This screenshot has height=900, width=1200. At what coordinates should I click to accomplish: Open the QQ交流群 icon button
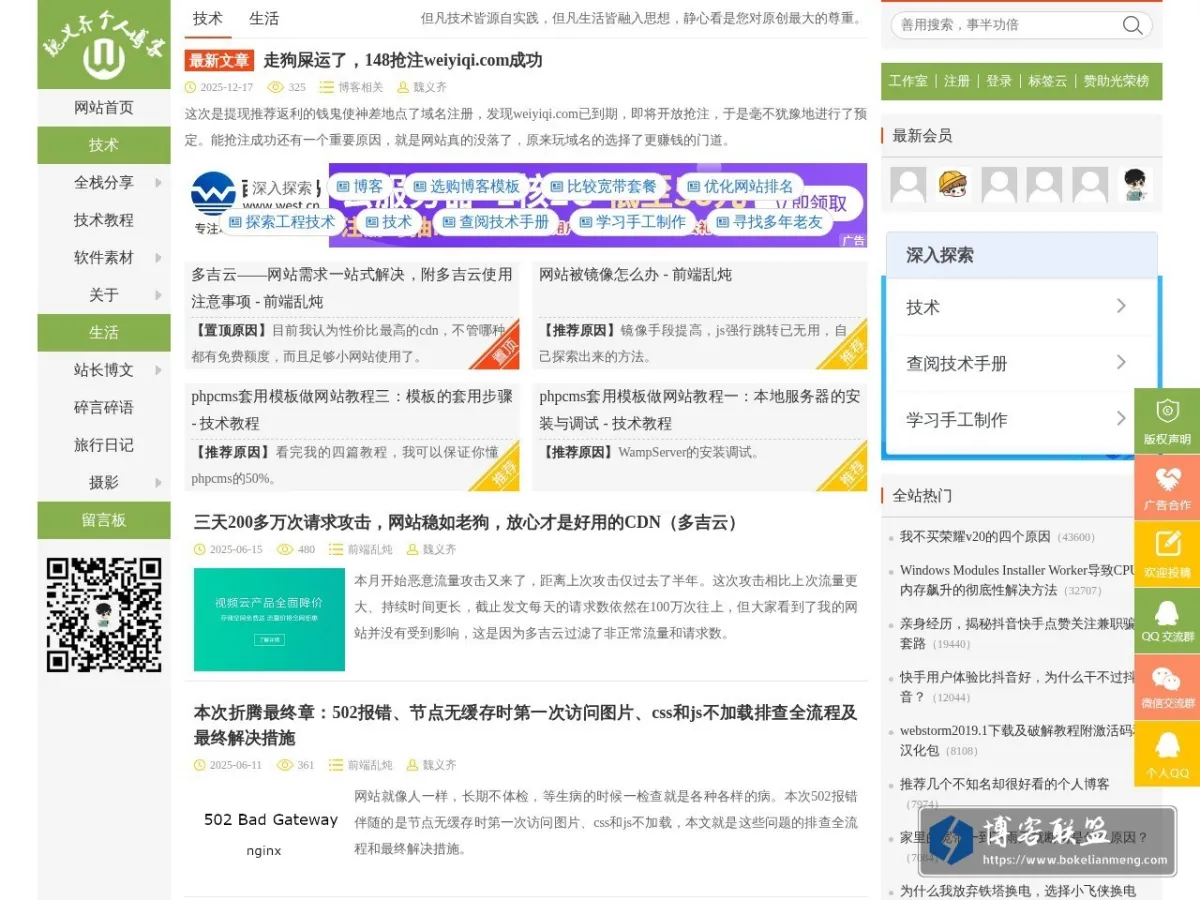tap(1167, 620)
